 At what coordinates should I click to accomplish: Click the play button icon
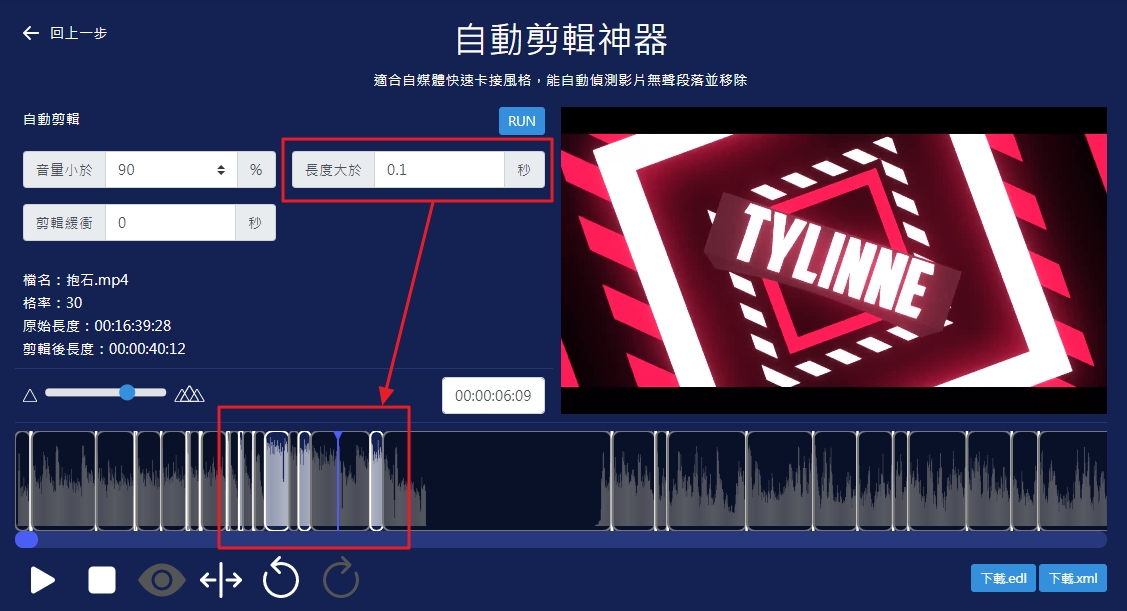pyautogui.click(x=42, y=580)
